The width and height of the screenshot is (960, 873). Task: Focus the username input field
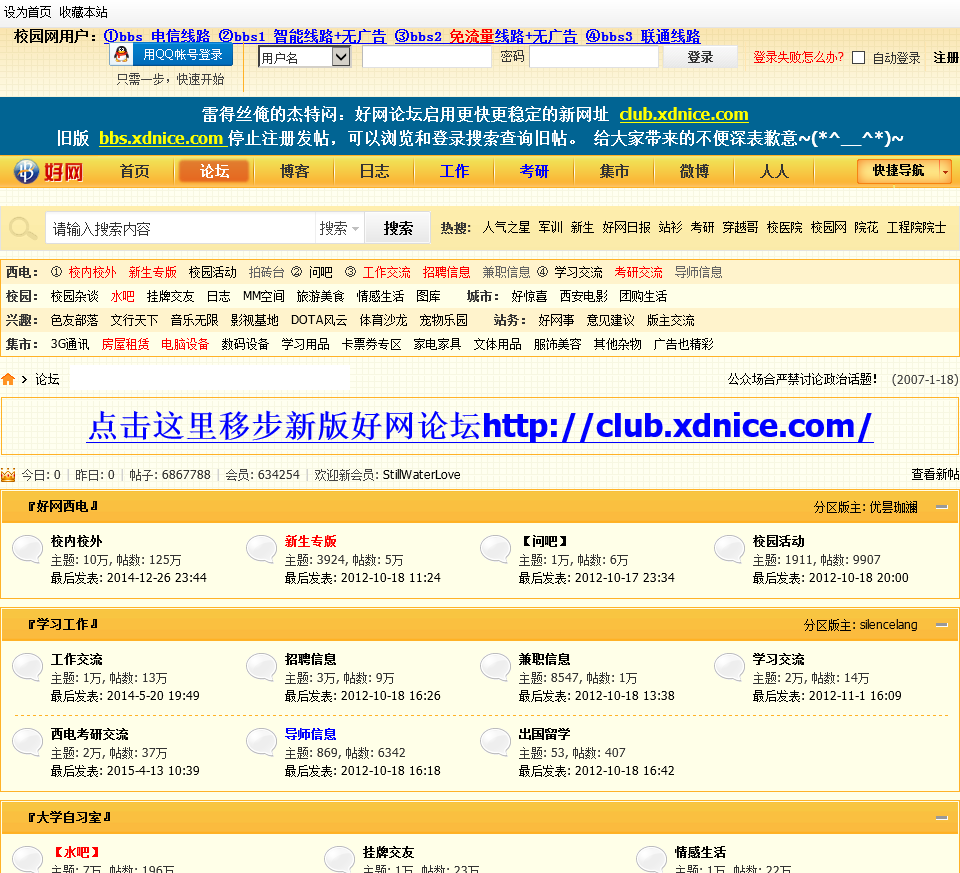tap(427, 57)
